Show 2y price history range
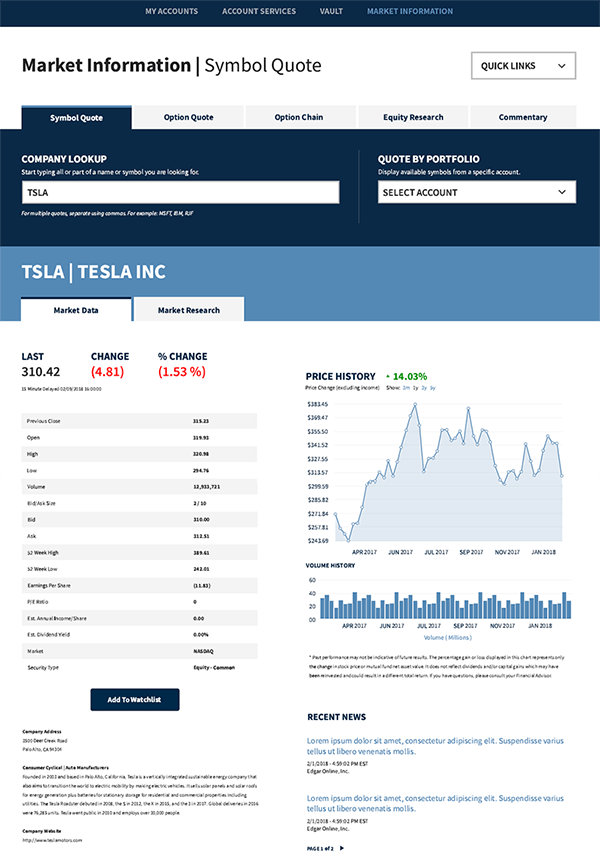The width and height of the screenshot is (600, 865). 424,388
